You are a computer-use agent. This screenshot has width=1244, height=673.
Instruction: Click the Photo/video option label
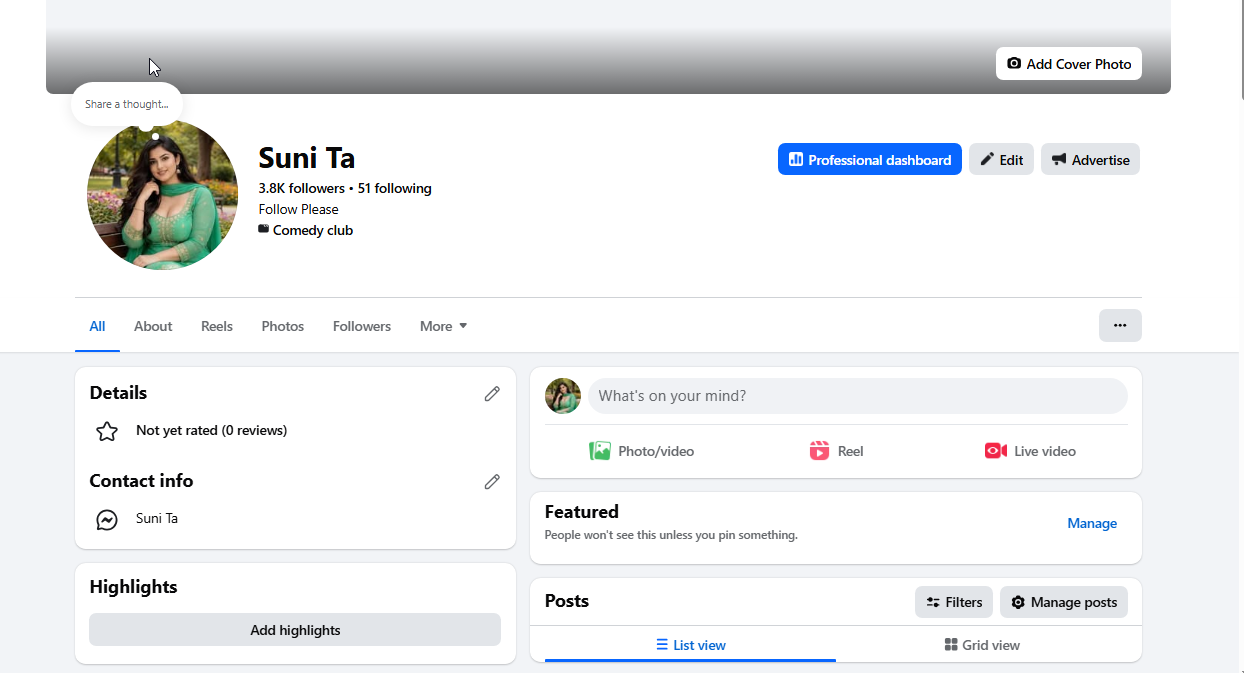point(656,451)
